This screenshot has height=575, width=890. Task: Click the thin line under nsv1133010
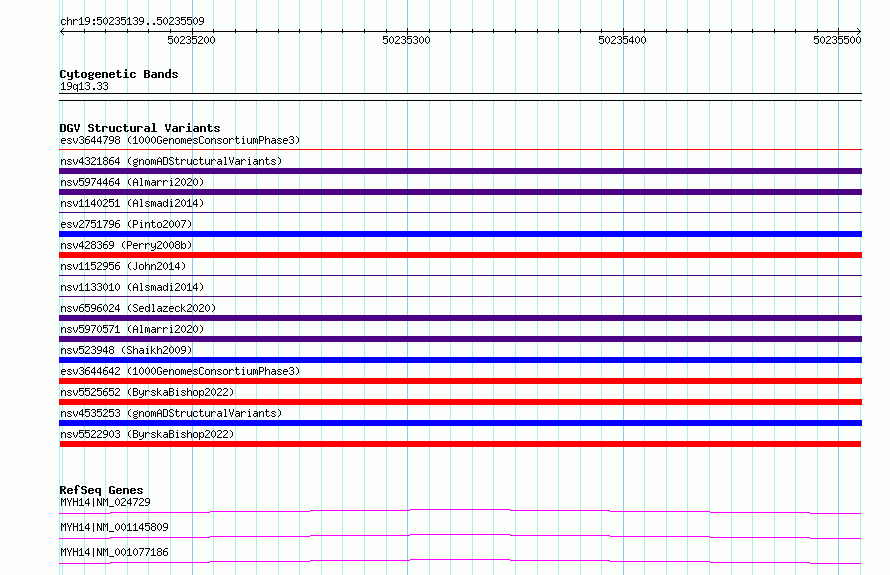460,297
